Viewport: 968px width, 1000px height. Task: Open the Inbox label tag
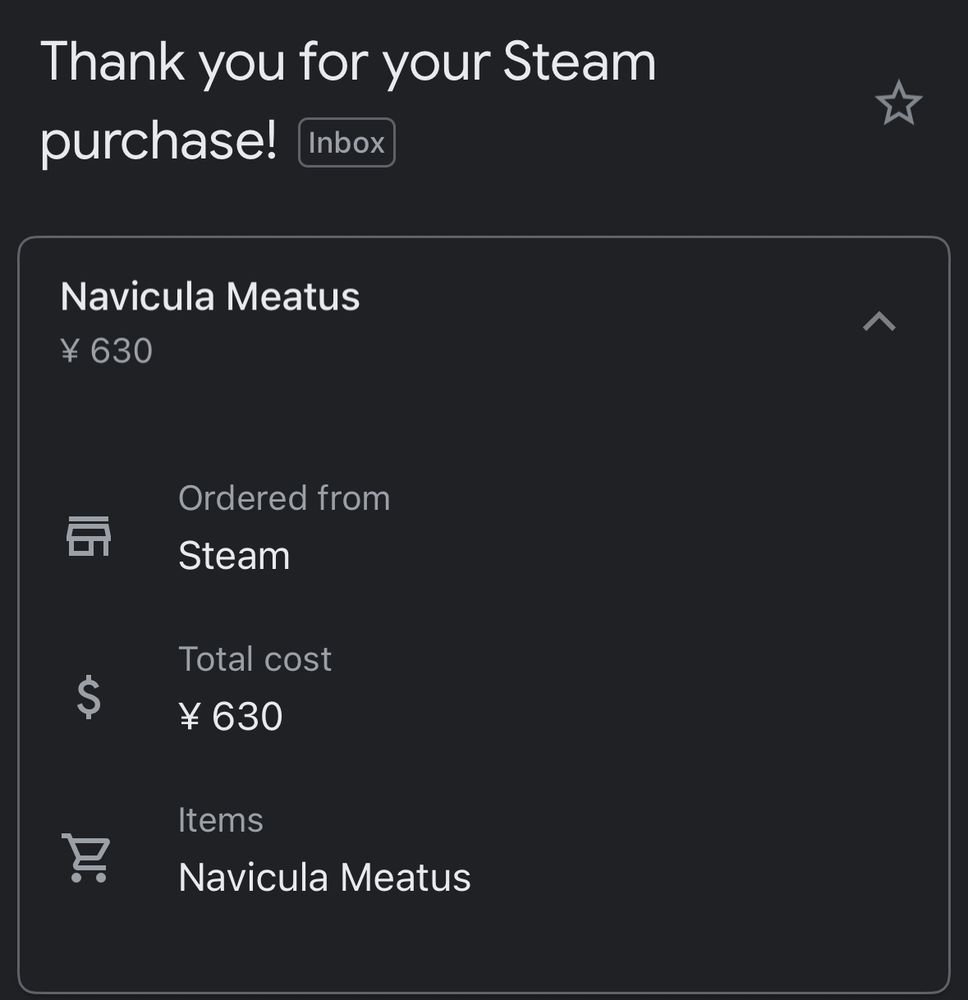[347, 143]
